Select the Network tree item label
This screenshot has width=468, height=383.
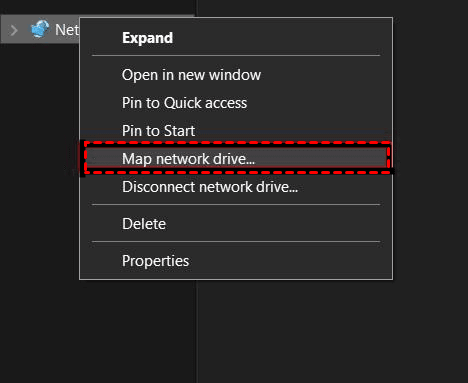point(67,30)
